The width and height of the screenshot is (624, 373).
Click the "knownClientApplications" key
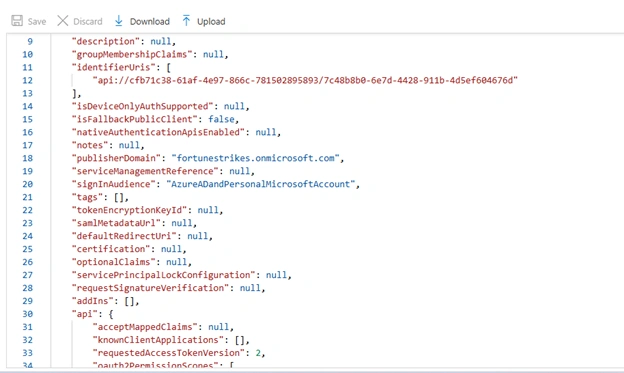(158, 340)
